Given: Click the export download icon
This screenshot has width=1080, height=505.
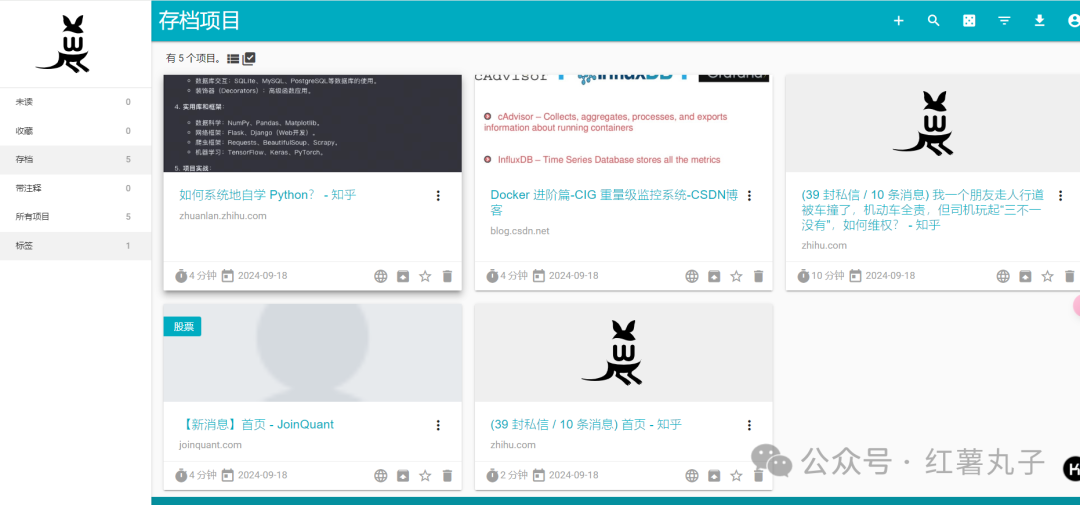Looking at the screenshot, I should click(x=1039, y=21).
